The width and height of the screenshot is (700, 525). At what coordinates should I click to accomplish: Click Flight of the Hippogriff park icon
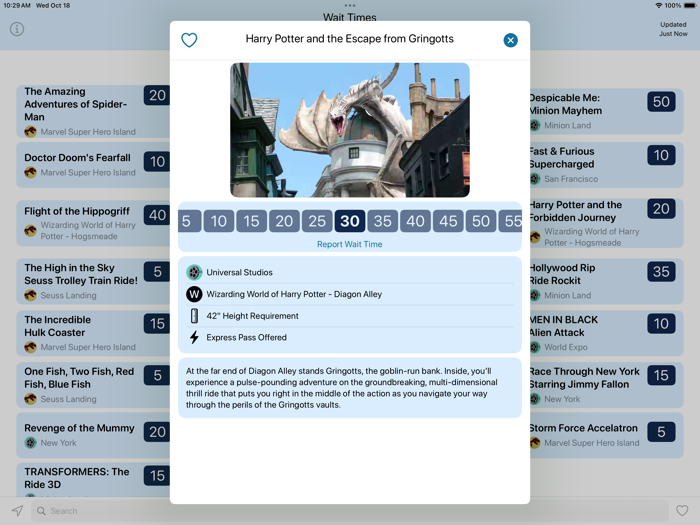coord(30,230)
